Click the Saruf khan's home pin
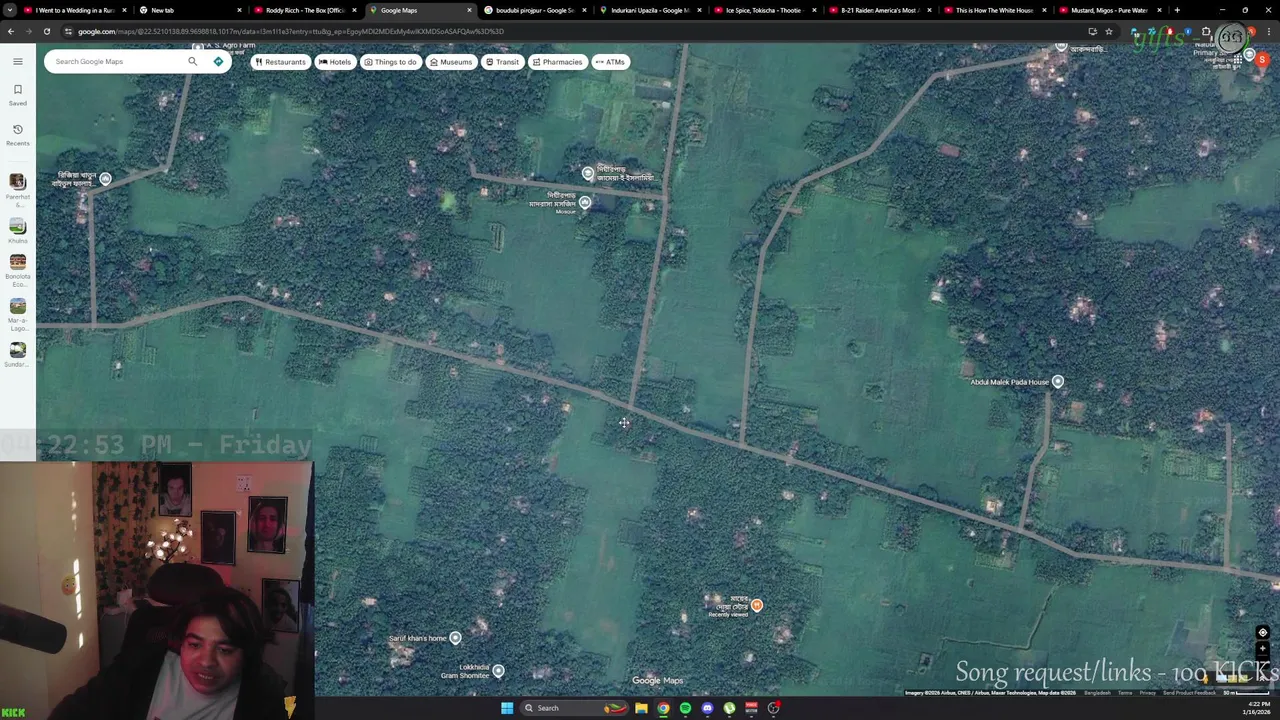The height and width of the screenshot is (720, 1280). coord(455,637)
